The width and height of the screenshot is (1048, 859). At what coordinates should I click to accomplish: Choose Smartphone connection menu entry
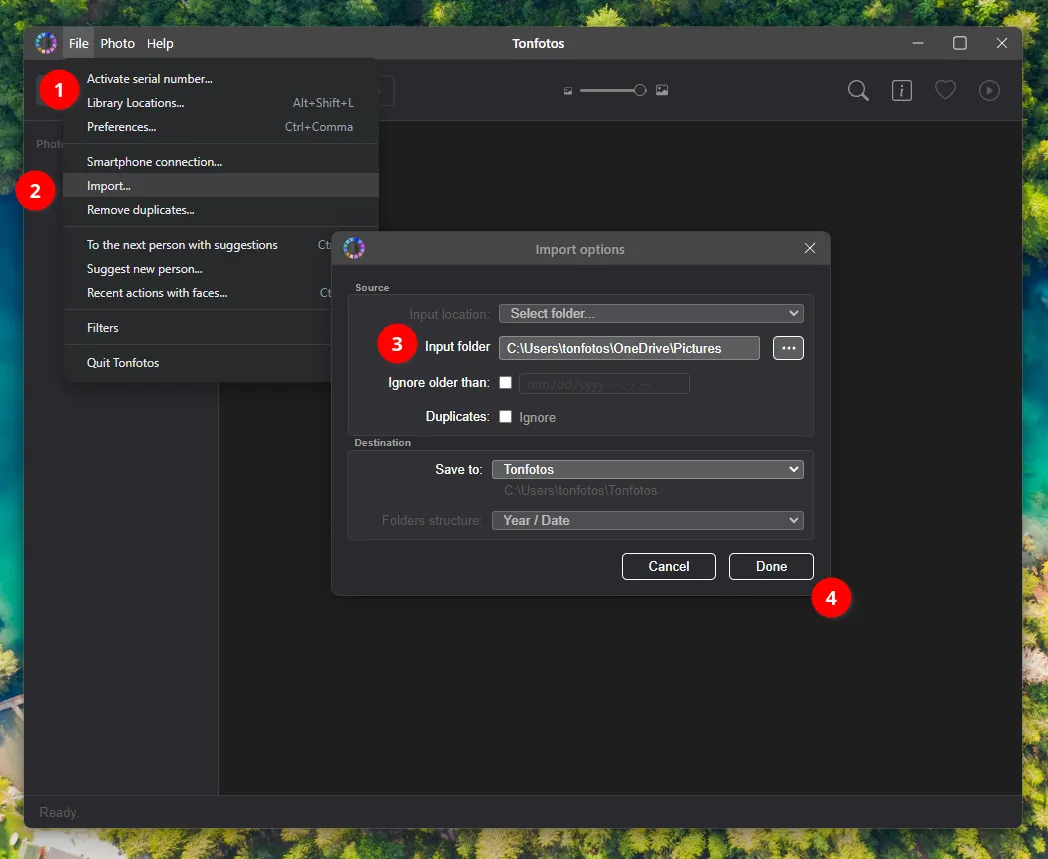[221, 162]
